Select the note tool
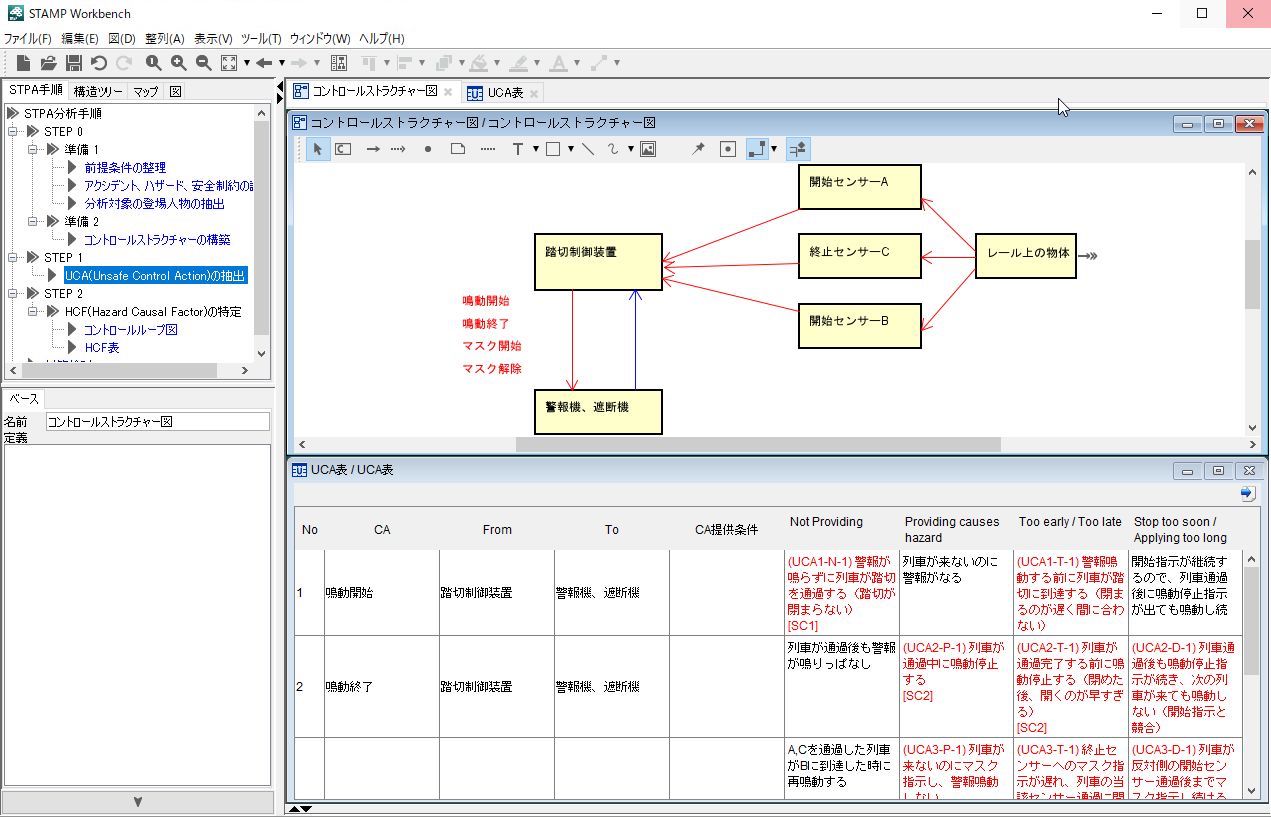Image resolution: width=1271 pixels, height=817 pixels. [x=458, y=149]
